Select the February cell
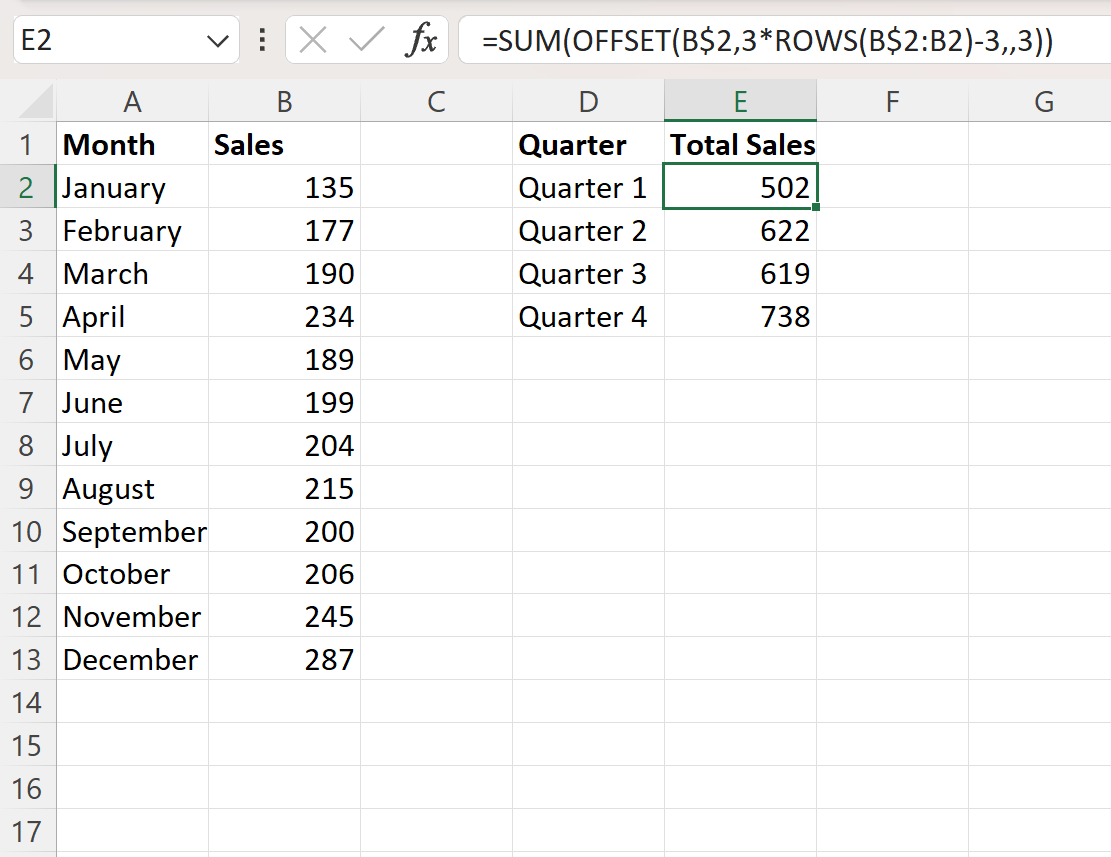Viewport: 1111px width, 857px height. point(132,231)
